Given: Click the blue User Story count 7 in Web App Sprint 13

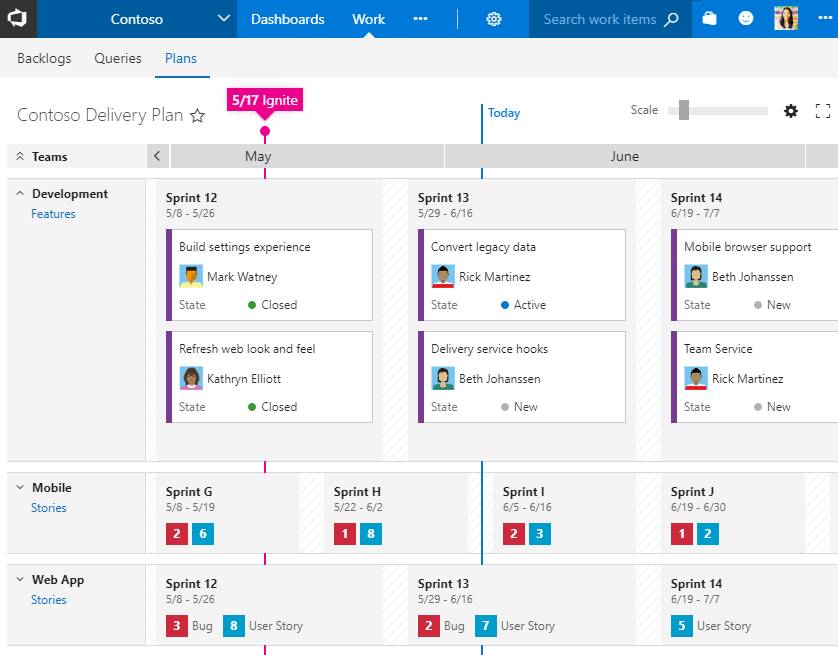Looking at the screenshot, I should coord(486,626).
